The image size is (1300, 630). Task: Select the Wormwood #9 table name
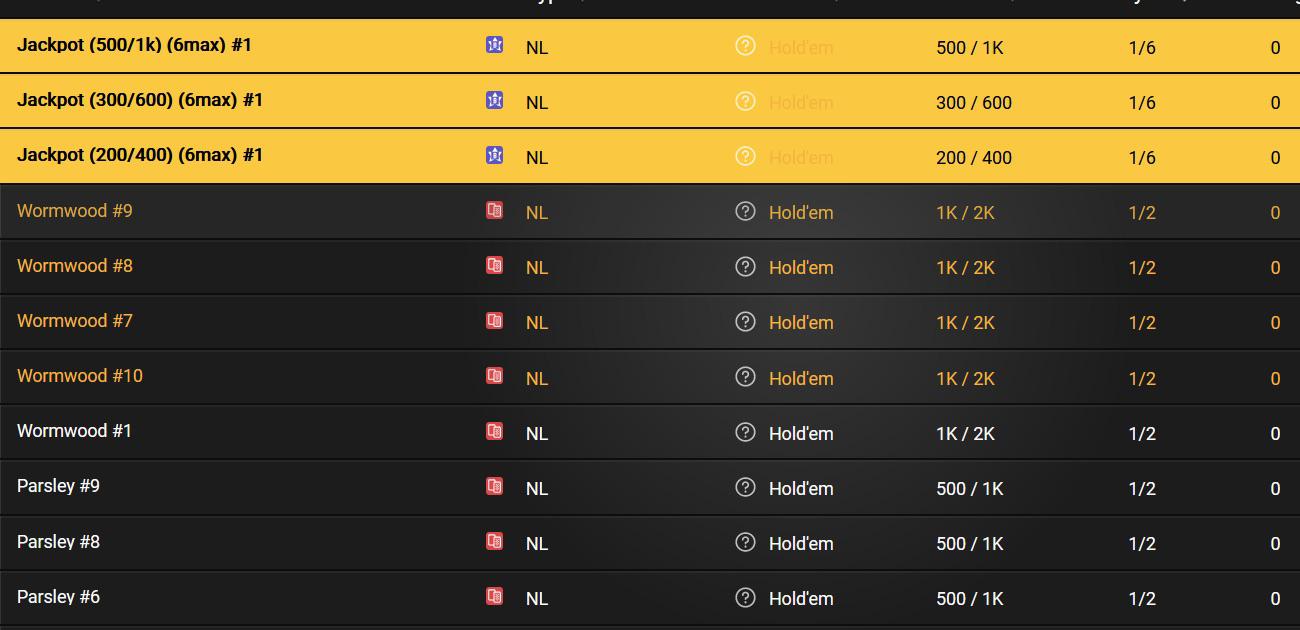coord(74,212)
